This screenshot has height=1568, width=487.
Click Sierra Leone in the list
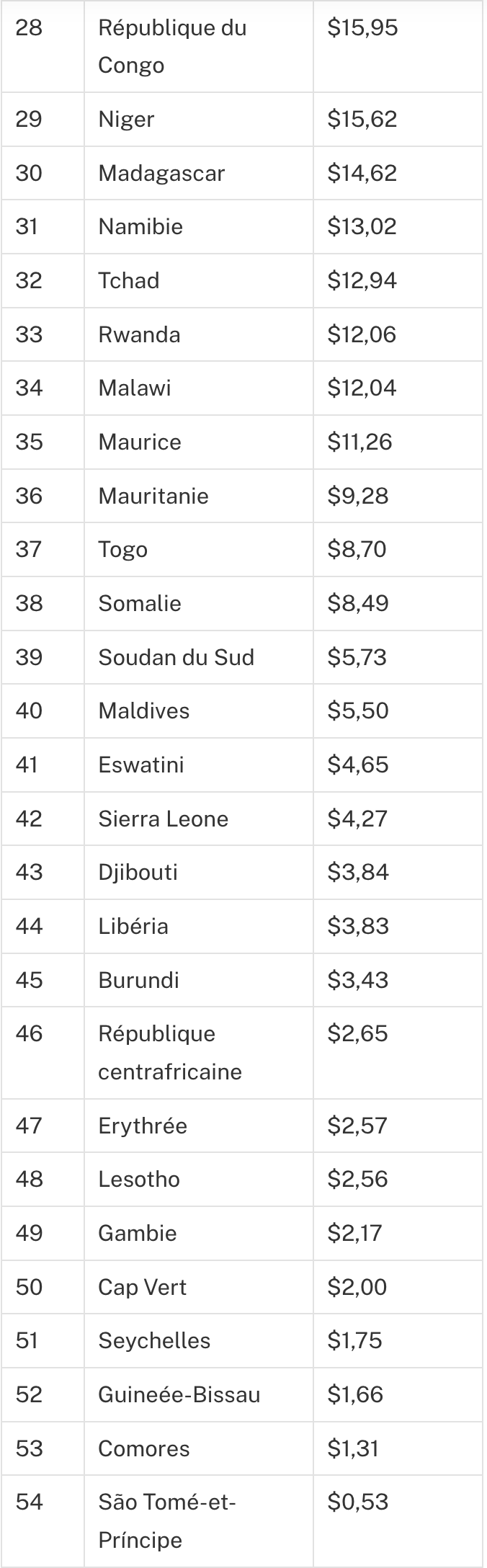point(163,819)
